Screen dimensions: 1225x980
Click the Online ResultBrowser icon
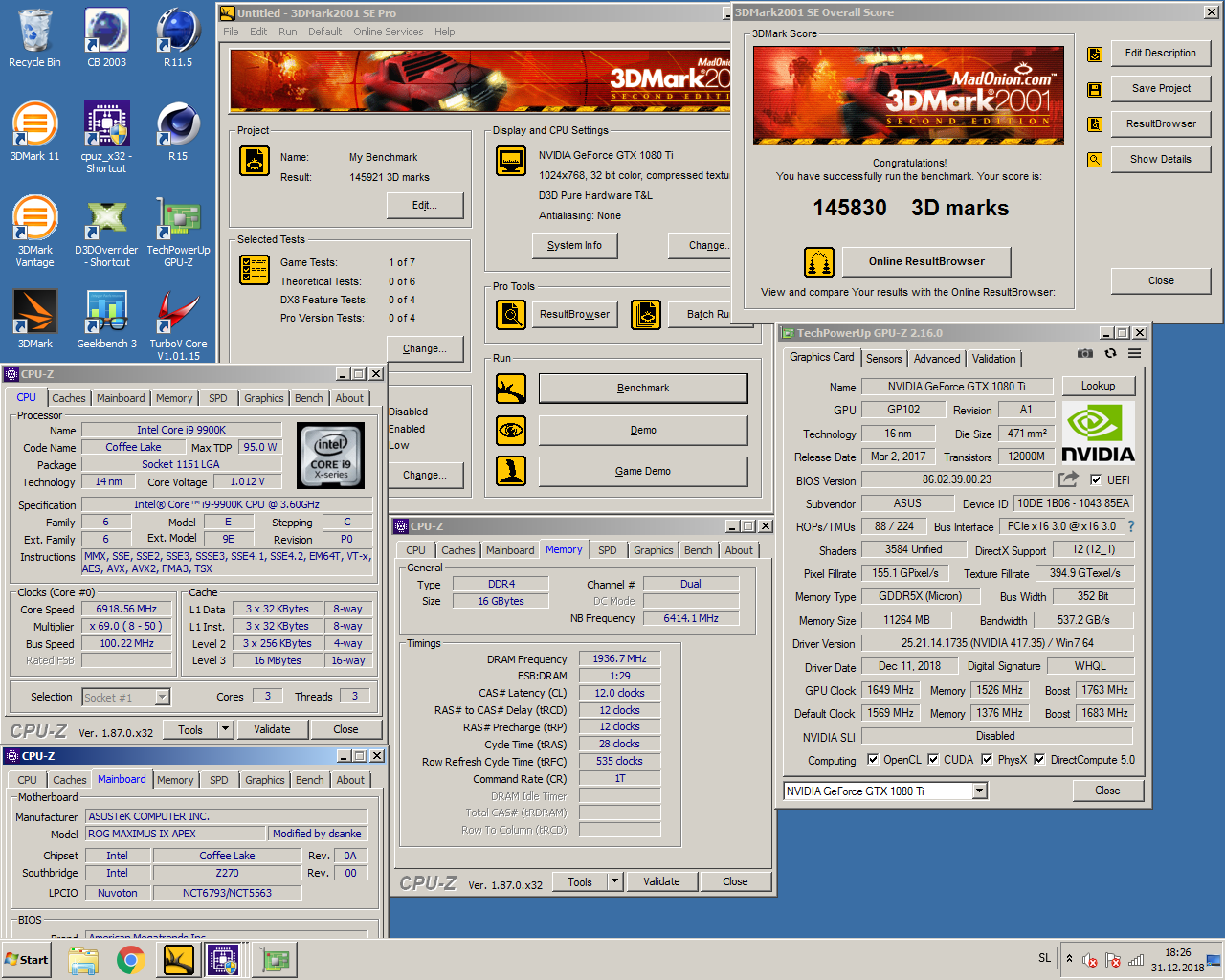point(818,261)
